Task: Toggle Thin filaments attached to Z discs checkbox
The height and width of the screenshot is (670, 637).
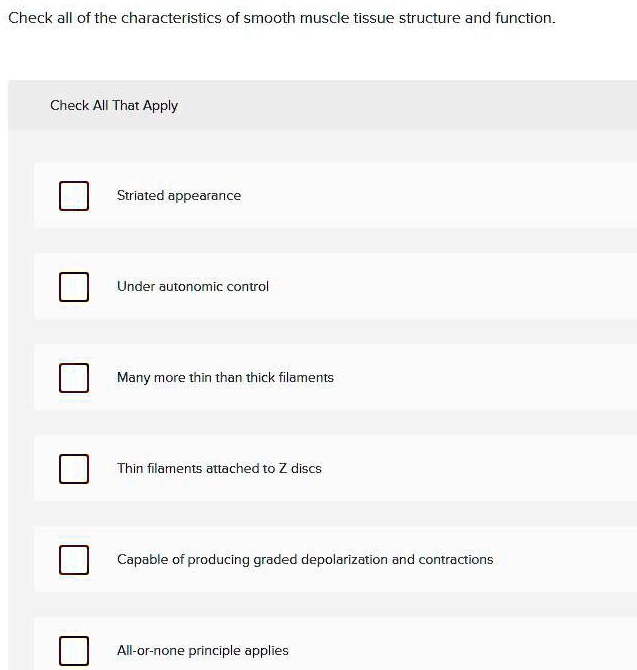Action: [x=73, y=468]
